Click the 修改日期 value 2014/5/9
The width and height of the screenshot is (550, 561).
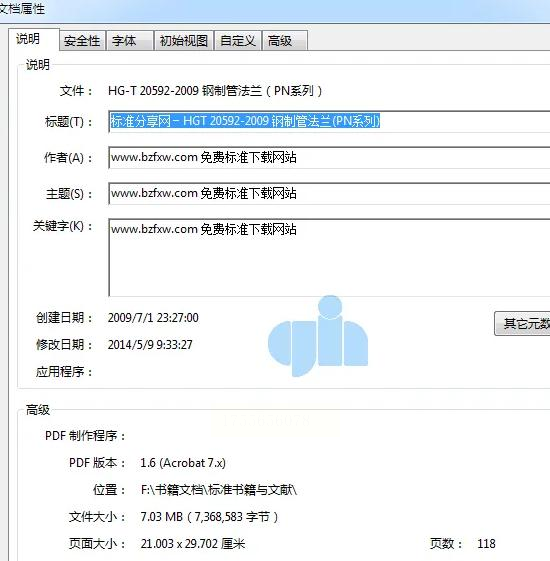coord(150,345)
